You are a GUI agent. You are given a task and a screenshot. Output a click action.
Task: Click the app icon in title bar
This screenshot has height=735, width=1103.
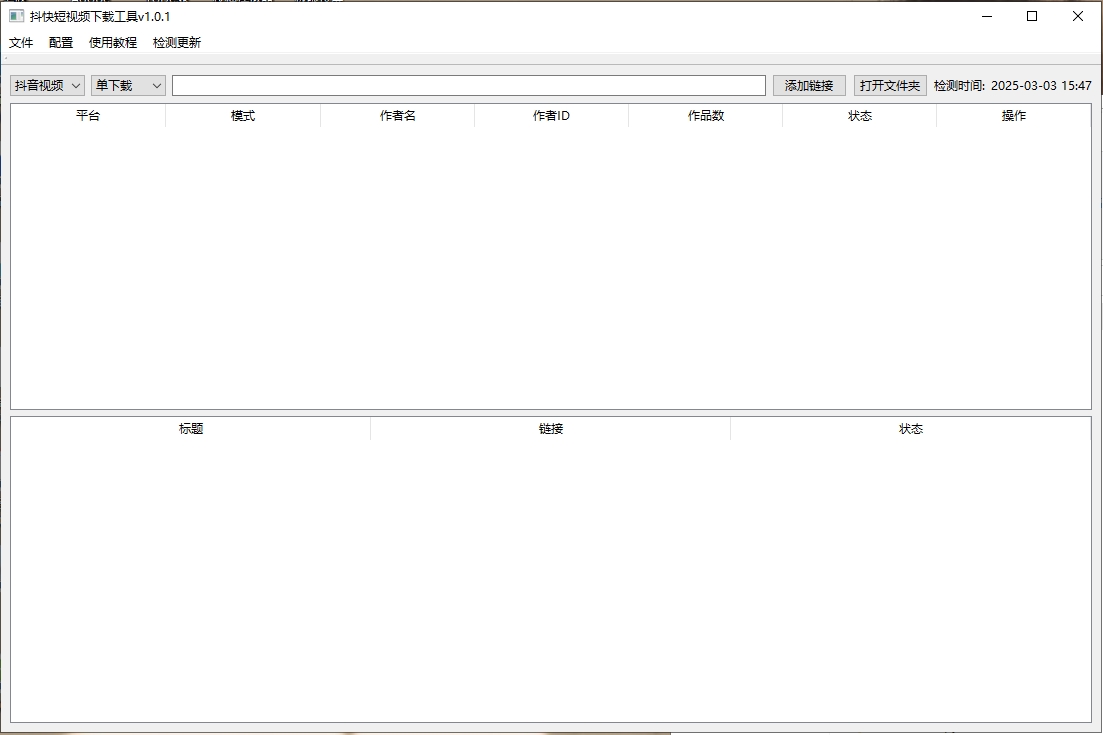point(16,15)
